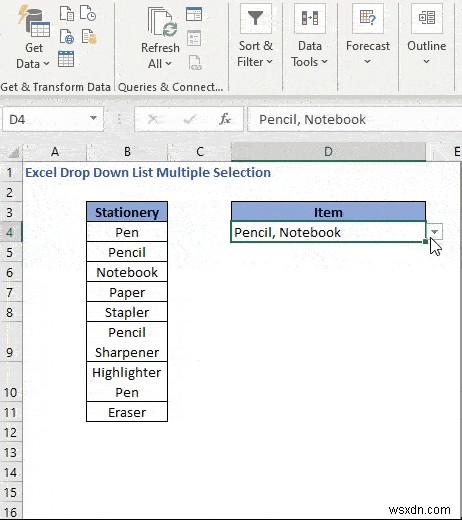Open the Get Data menu
The image size is (462, 520).
33,38
